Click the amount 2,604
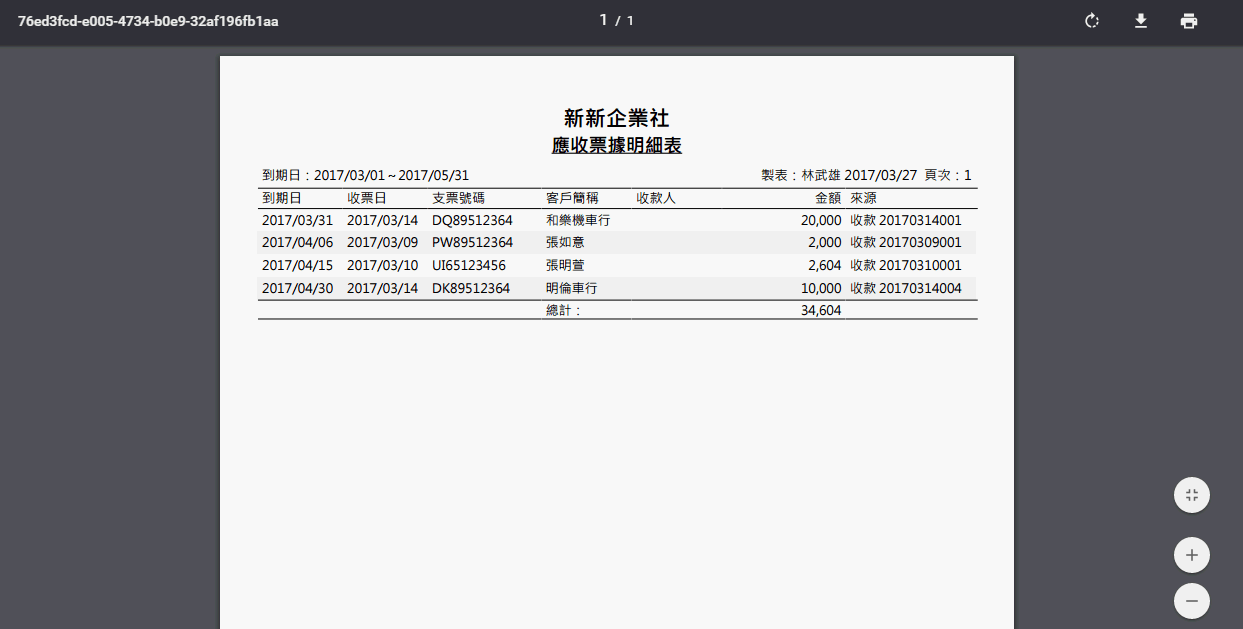 pos(825,265)
